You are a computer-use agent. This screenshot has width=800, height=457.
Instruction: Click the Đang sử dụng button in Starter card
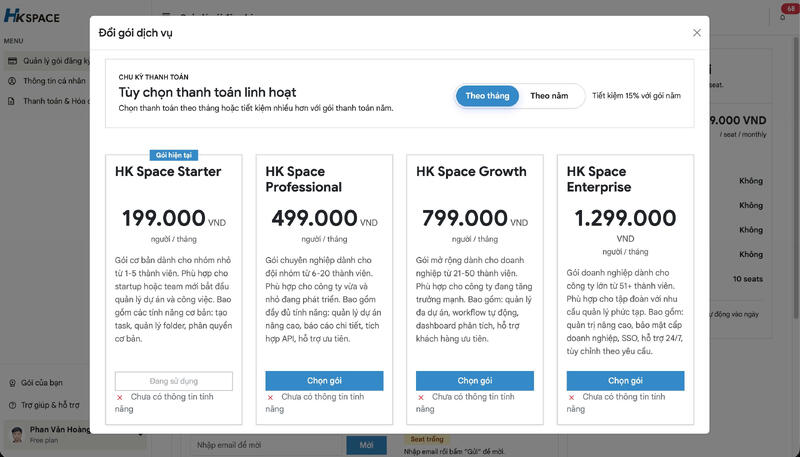pyautogui.click(x=173, y=381)
